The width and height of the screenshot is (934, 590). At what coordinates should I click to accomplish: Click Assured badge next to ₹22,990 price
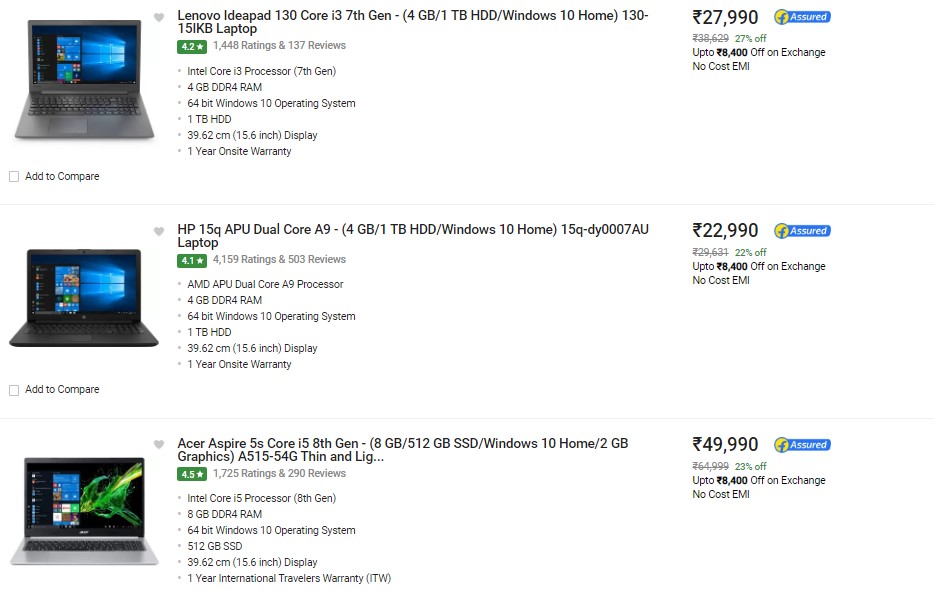802,231
